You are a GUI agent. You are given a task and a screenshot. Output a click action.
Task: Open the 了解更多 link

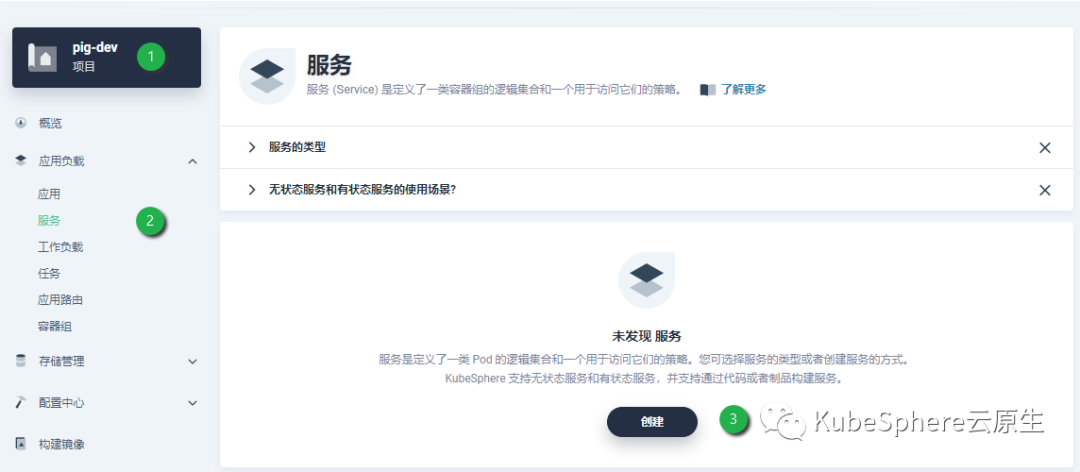point(744,89)
